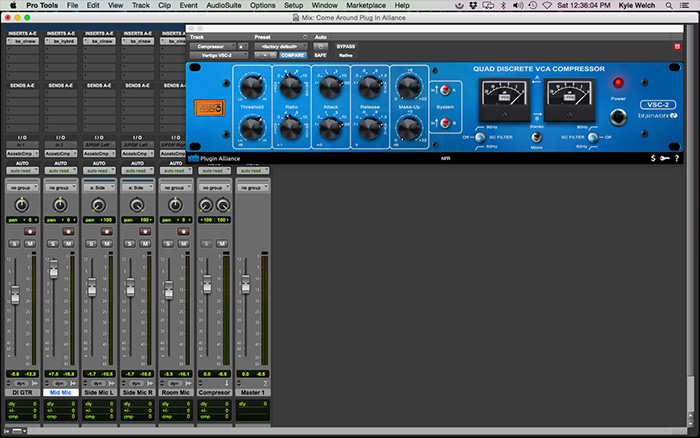This screenshot has height=438, width=700.
Task: Click the Master 1 volume fader
Action: pos(245,284)
